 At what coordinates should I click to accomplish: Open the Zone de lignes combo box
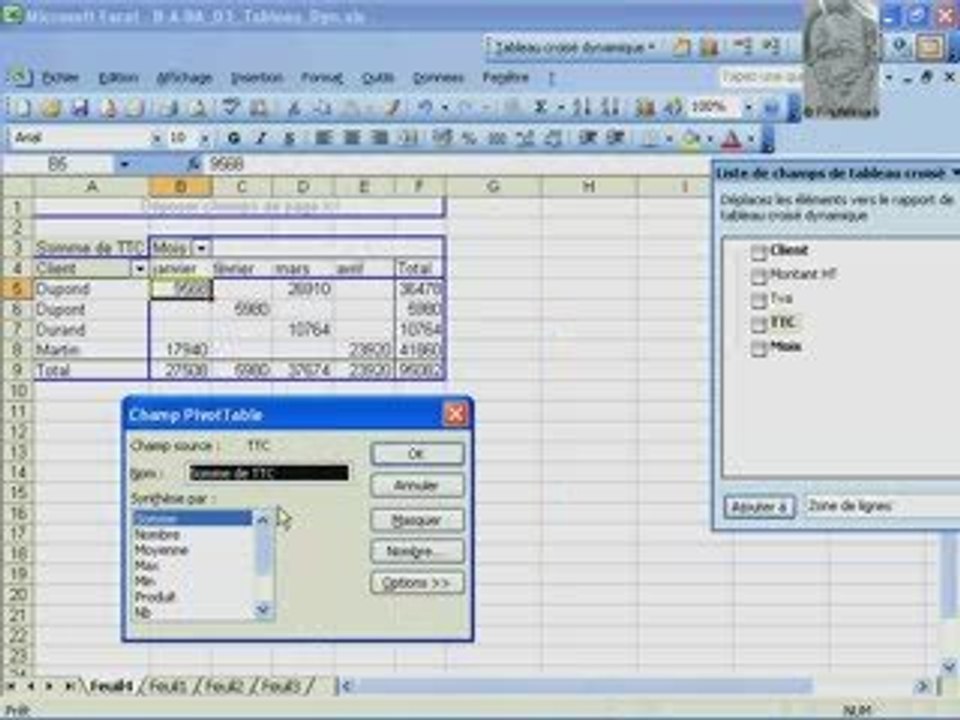tap(882, 506)
